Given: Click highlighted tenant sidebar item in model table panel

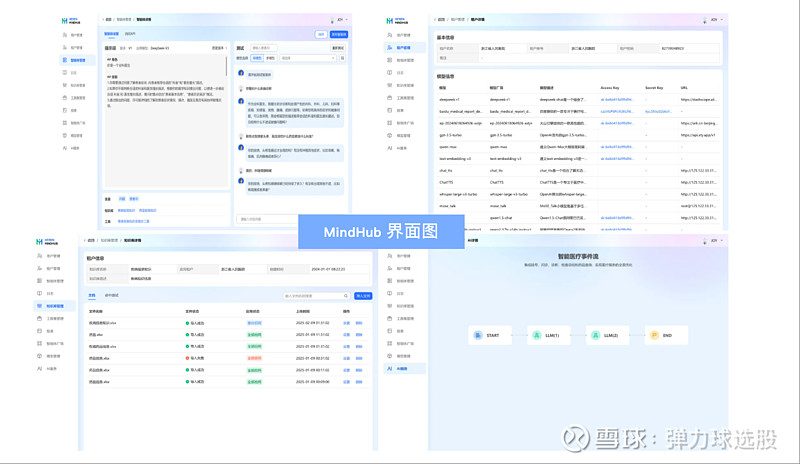Looking at the screenshot, I should click(x=404, y=47).
